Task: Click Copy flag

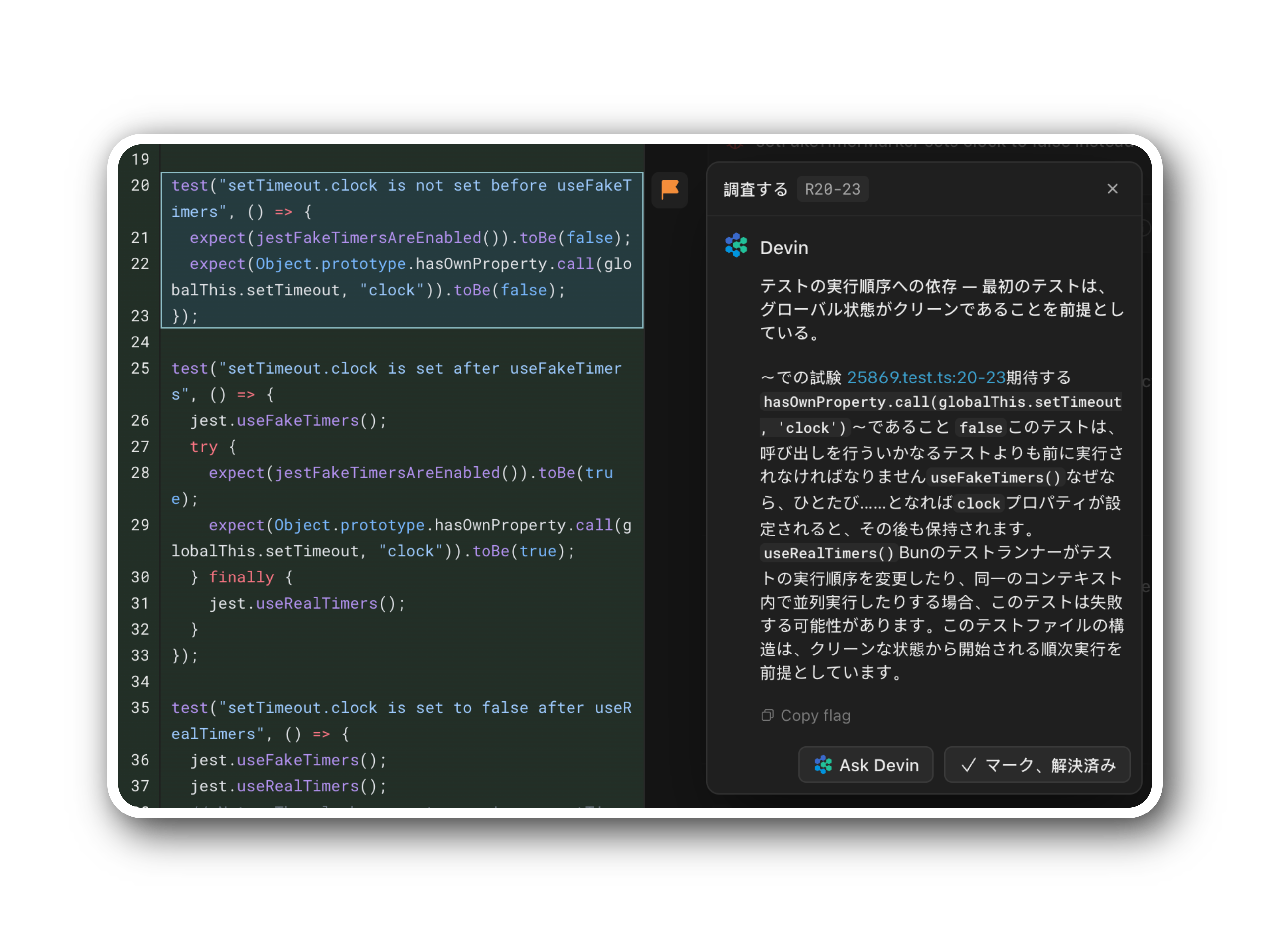Action: pyautogui.click(x=806, y=715)
